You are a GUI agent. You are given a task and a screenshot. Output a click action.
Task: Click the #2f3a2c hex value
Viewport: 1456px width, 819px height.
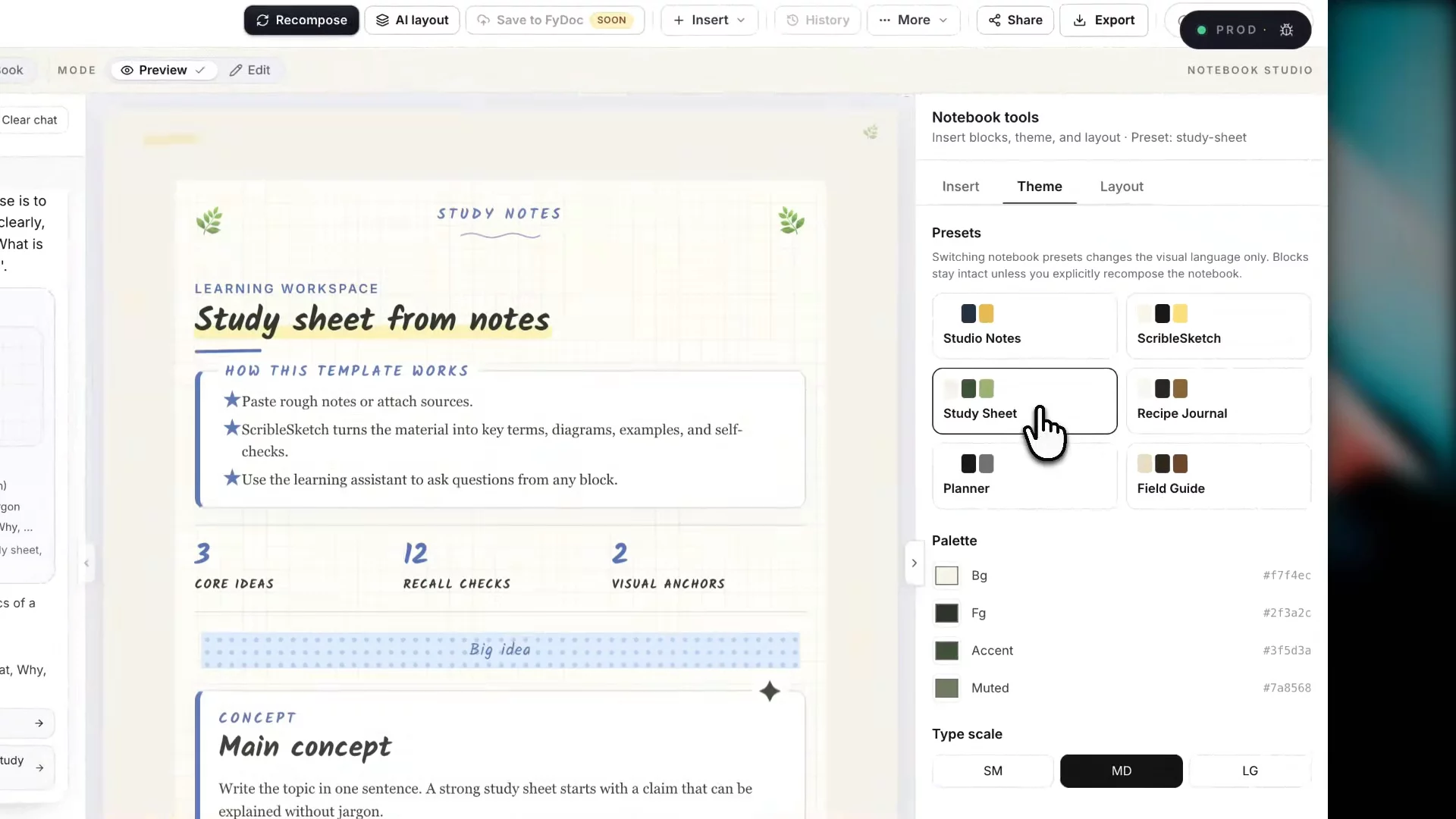(x=1286, y=613)
